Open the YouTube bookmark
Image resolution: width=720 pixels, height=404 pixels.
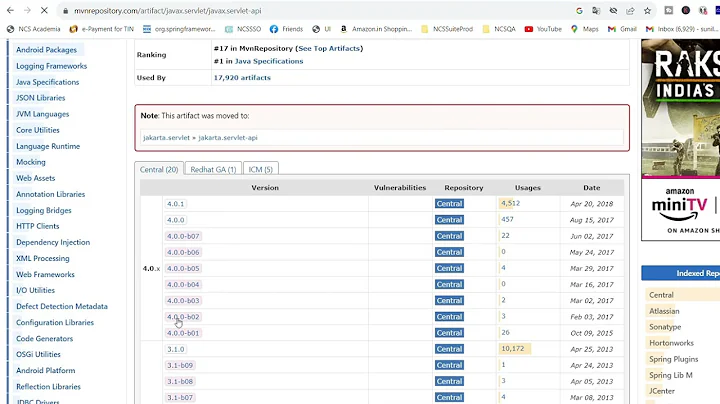tap(543, 29)
